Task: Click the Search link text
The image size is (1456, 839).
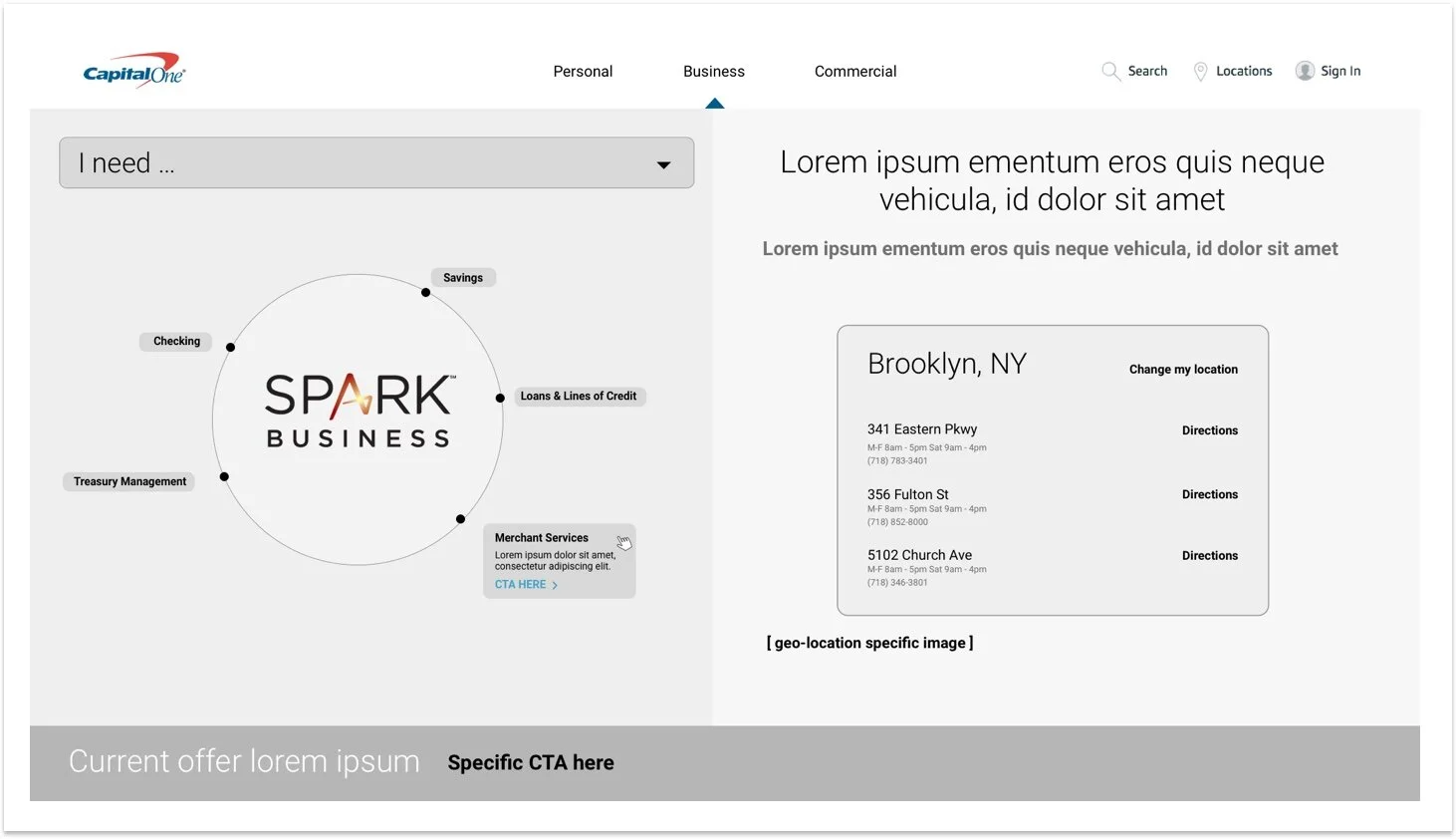Action: [x=1147, y=71]
